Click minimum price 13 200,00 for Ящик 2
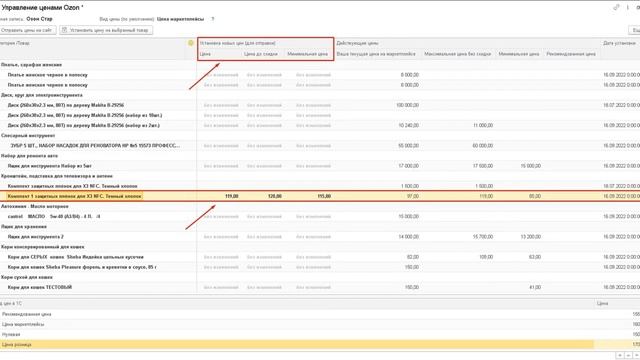640x360 pixels. (531, 237)
